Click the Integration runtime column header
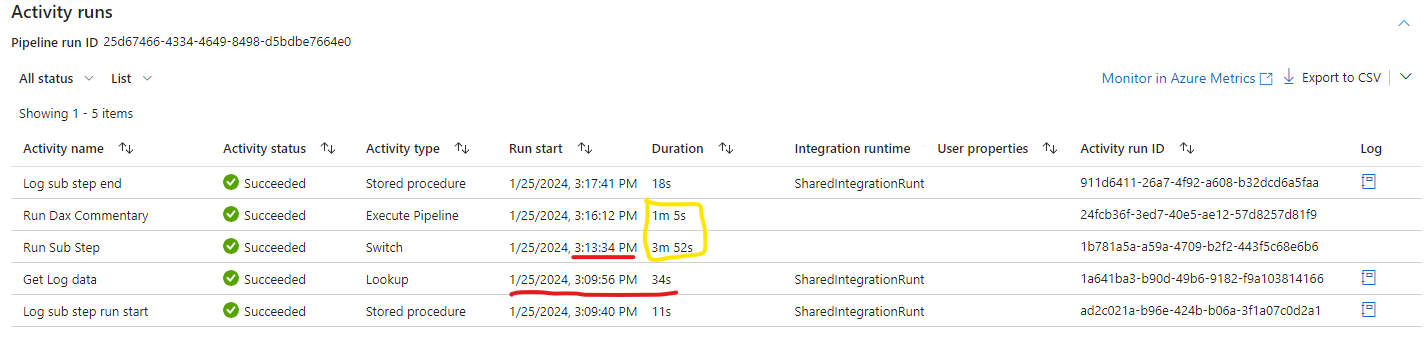The height and width of the screenshot is (363, 1427). (852, 148)
